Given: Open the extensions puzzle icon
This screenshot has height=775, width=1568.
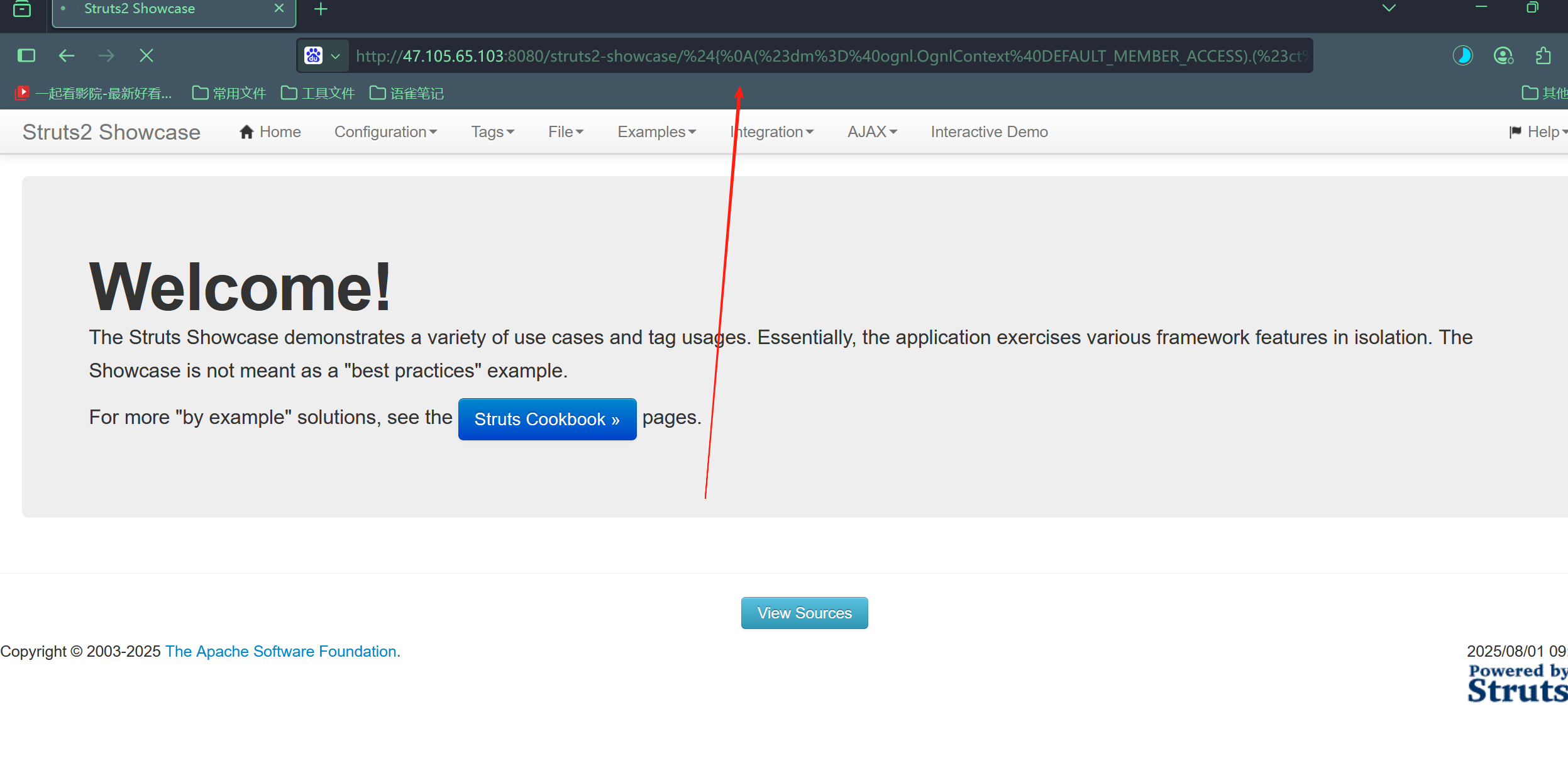Looking at the screenshot, I should pos(1543,55).
